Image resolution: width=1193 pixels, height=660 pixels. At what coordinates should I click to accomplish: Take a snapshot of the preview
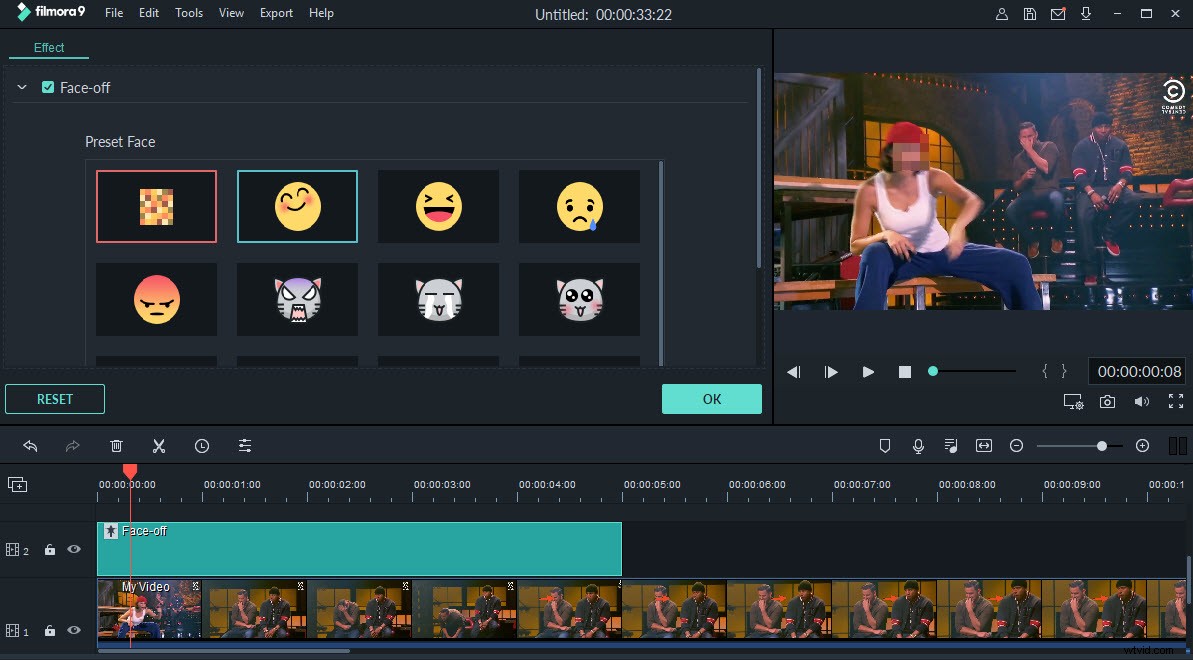coord(1107,401)
